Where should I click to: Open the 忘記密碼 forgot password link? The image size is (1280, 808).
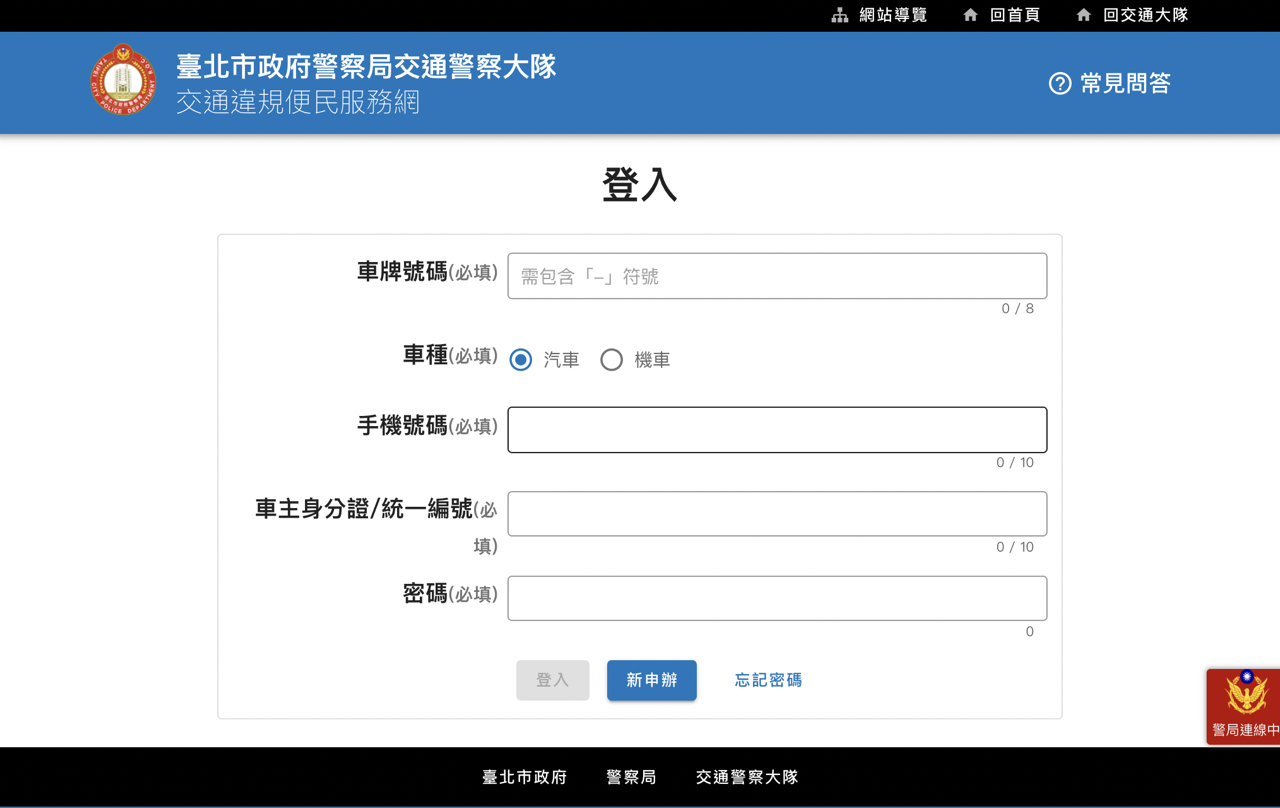[768, 680]
